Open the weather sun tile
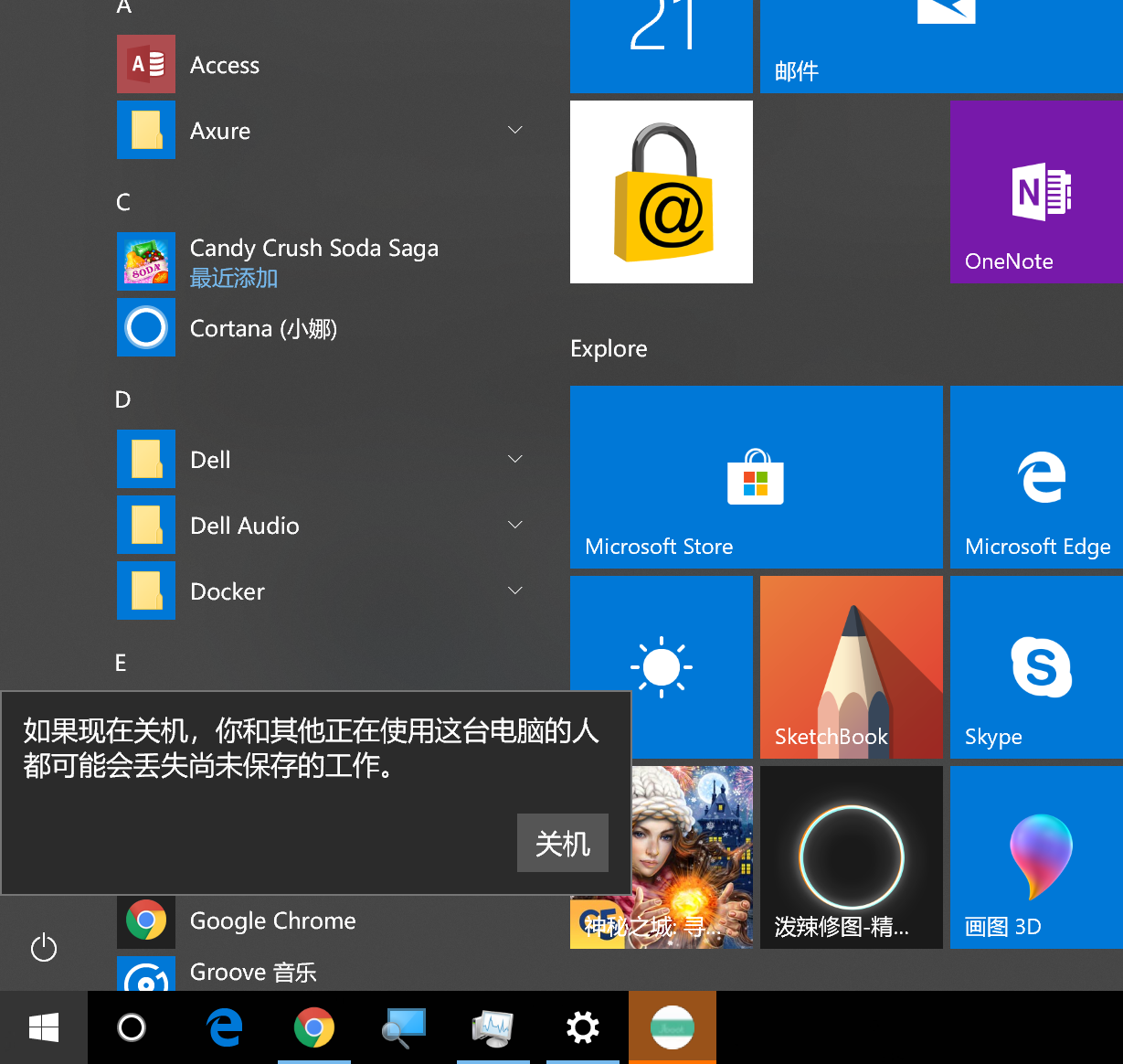Viewport: 1123px width, 1064px height. (662, 667)
